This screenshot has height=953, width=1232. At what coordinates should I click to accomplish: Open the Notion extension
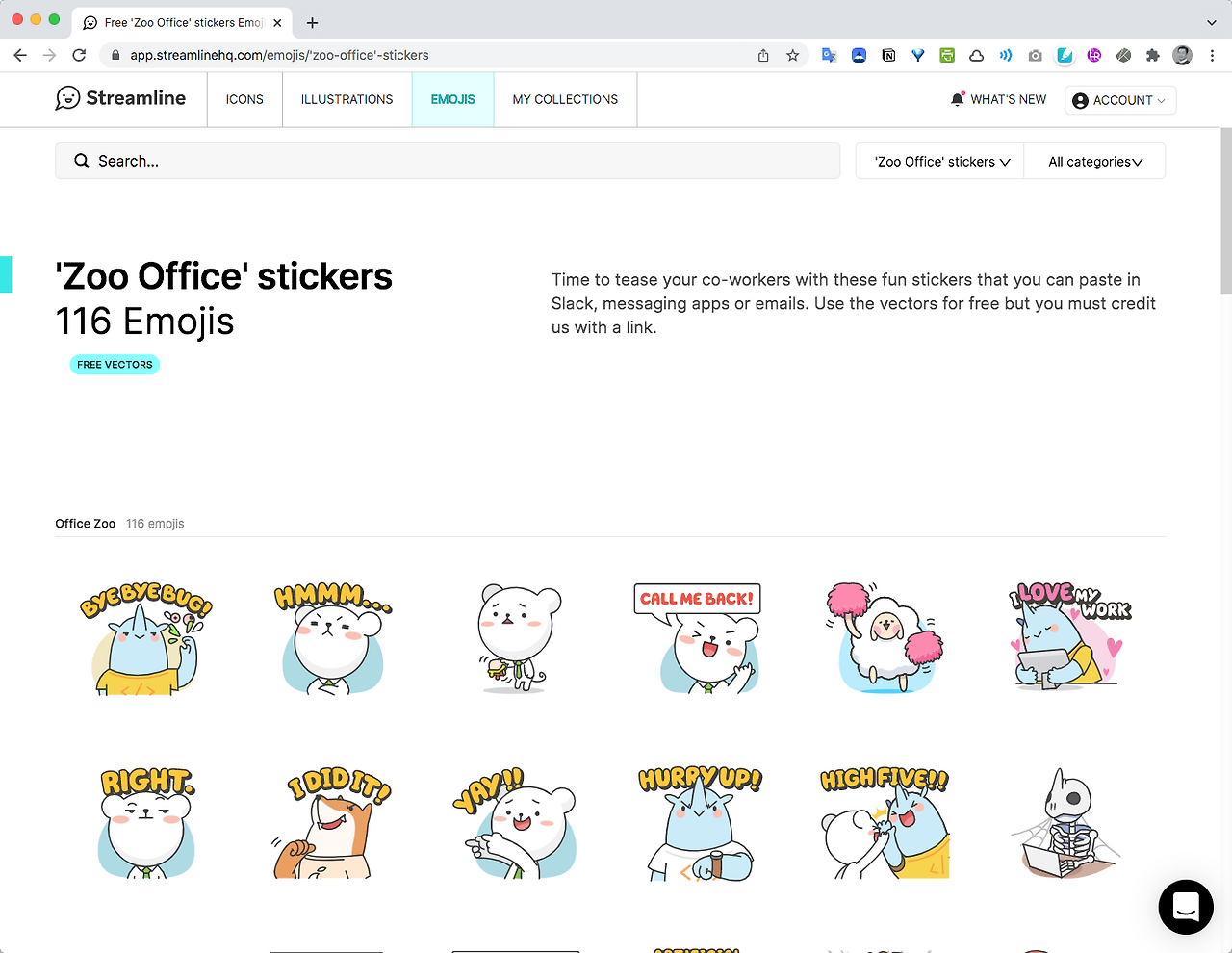pos(888,55)
